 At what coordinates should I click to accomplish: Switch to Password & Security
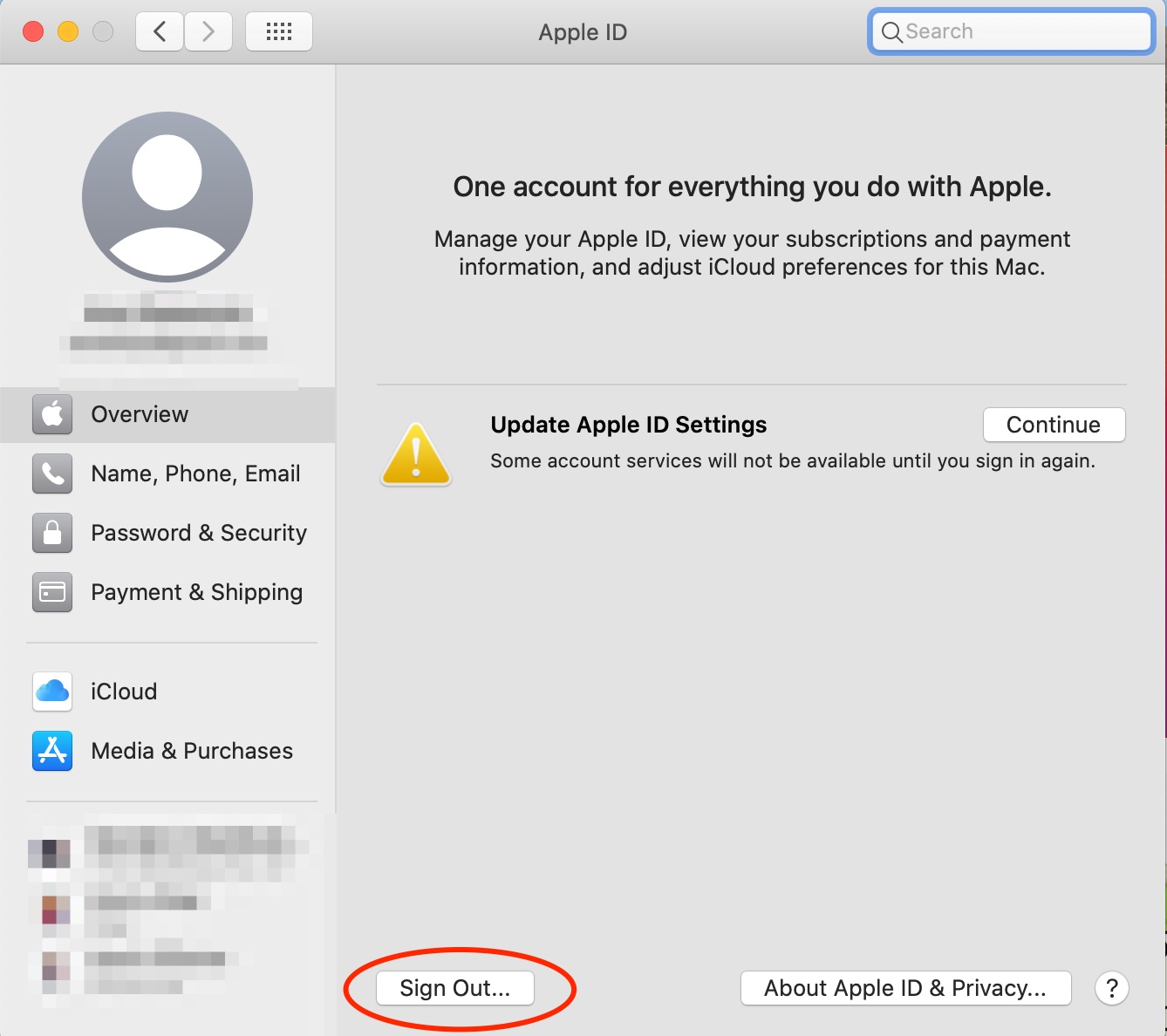pyautogui.click(x=167, y=533)
